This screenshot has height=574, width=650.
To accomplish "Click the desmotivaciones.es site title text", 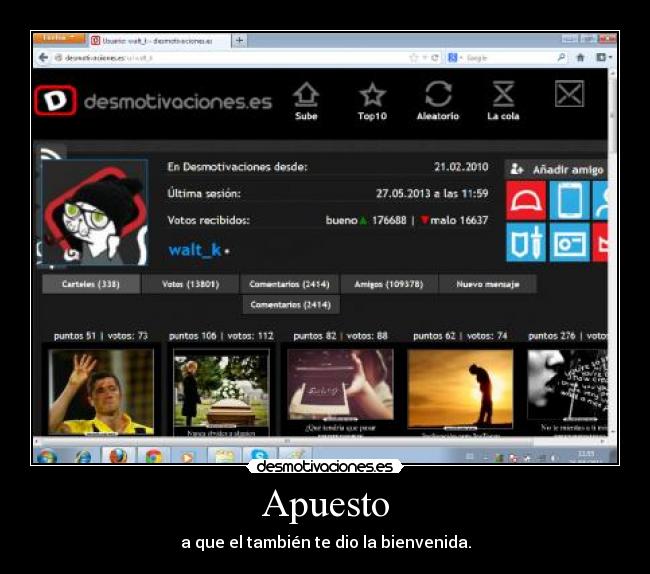I will [178, 102].
